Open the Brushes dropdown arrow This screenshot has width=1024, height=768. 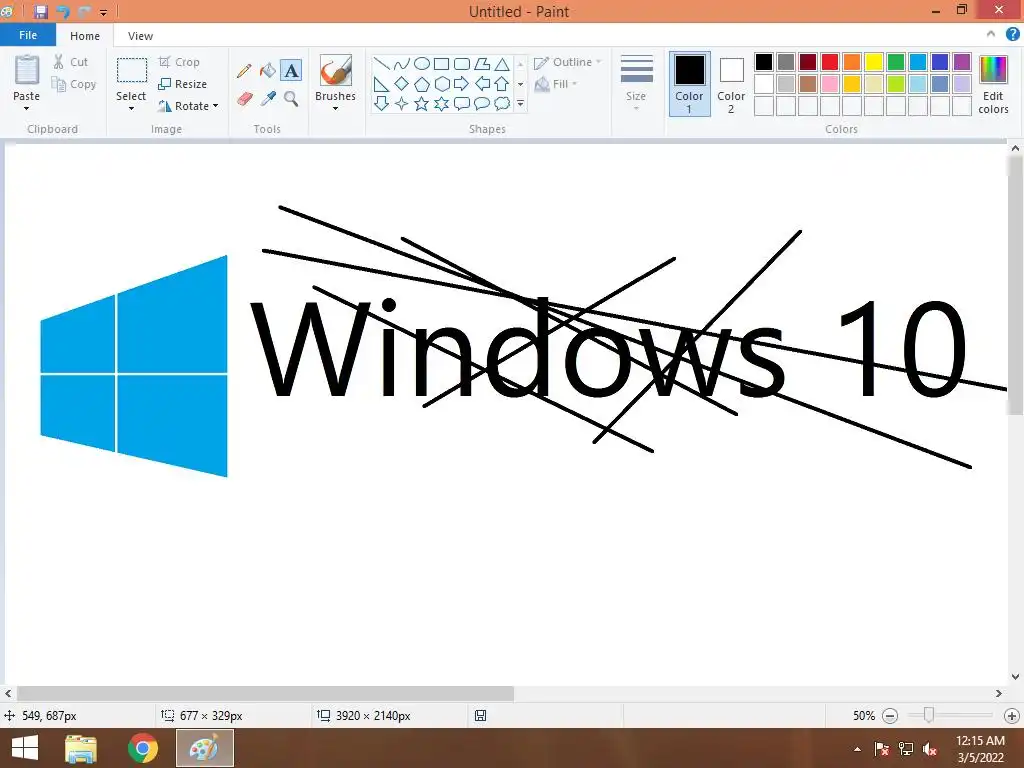tap(335, 108)
